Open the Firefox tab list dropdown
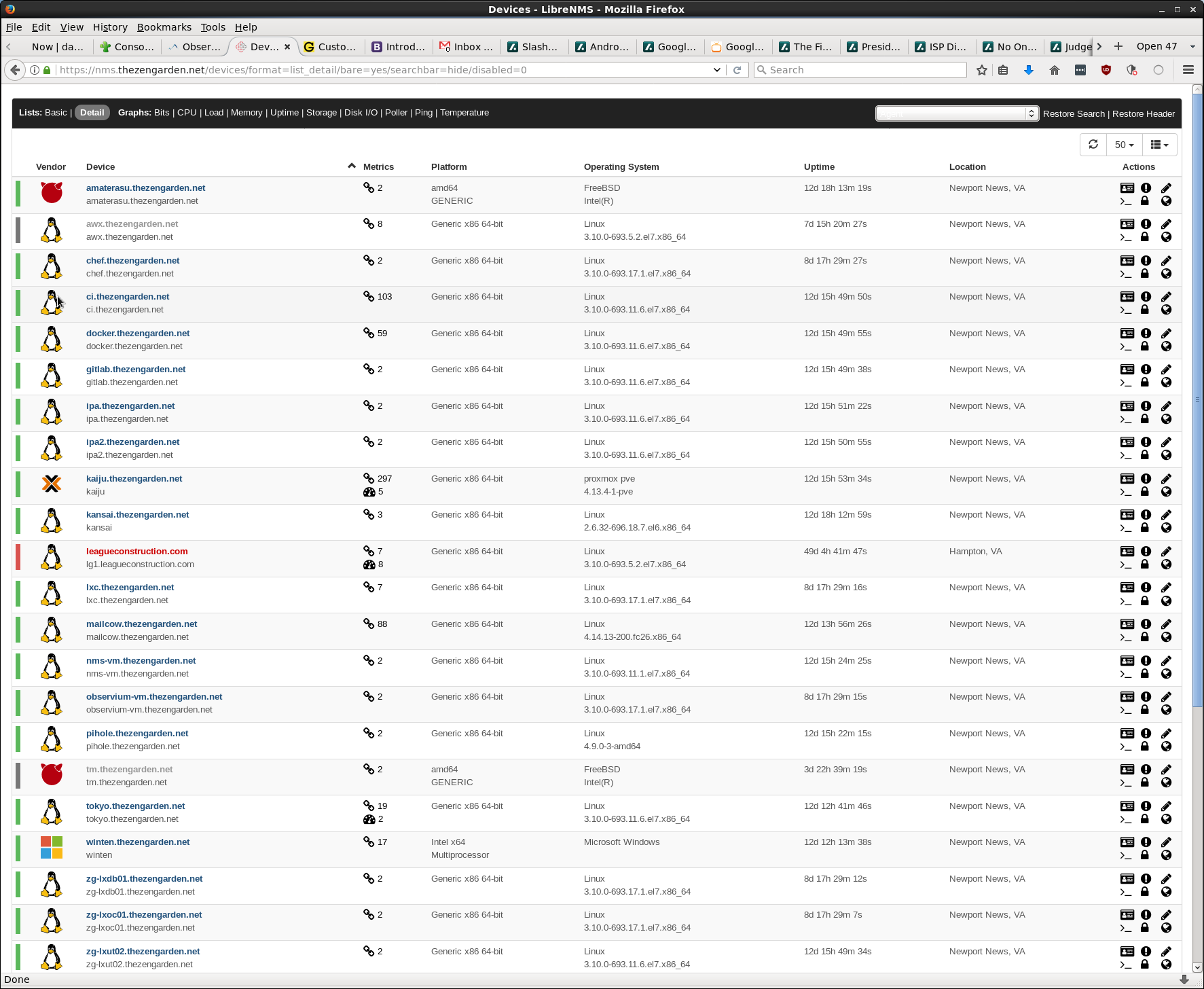Image resolution: width=1204 pixels, height=989 pixels. [x=1192, y=46]
